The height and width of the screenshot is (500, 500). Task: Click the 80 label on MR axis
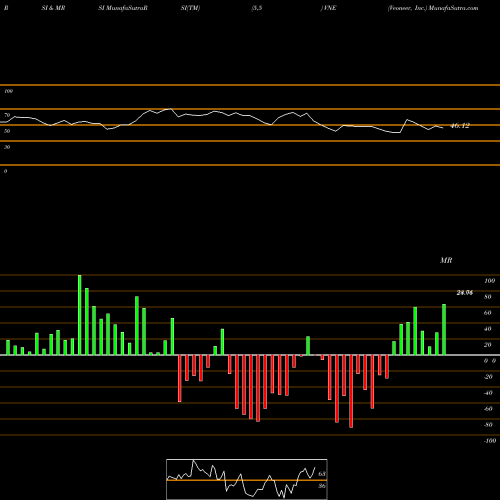pyautogui.click(x=488, y=297)
